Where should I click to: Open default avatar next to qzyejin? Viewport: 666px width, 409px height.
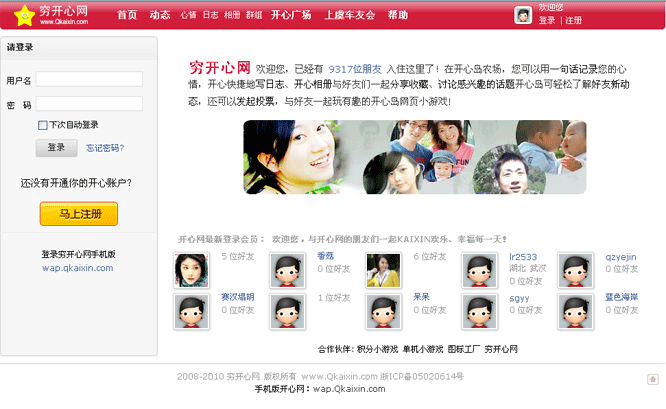point(576,270)
